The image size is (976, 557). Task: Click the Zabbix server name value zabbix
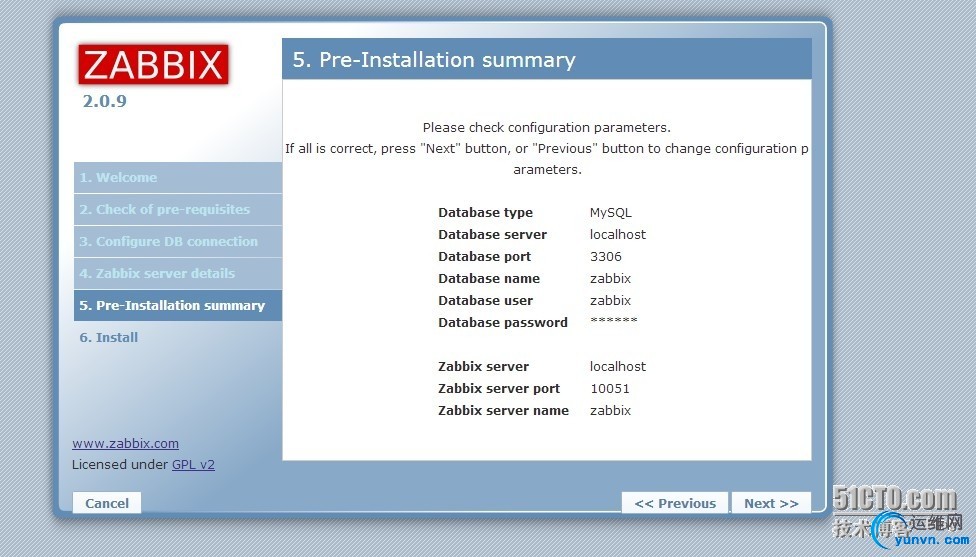point(610,410)
